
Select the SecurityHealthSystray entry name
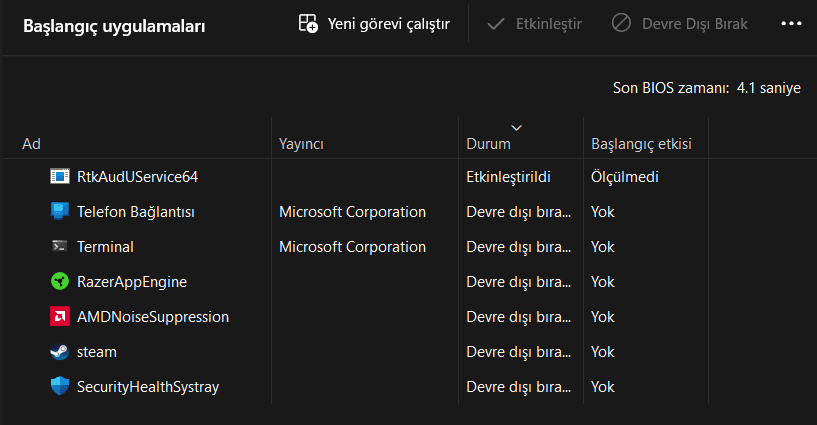pyautogui.click(x=148, y=386)
